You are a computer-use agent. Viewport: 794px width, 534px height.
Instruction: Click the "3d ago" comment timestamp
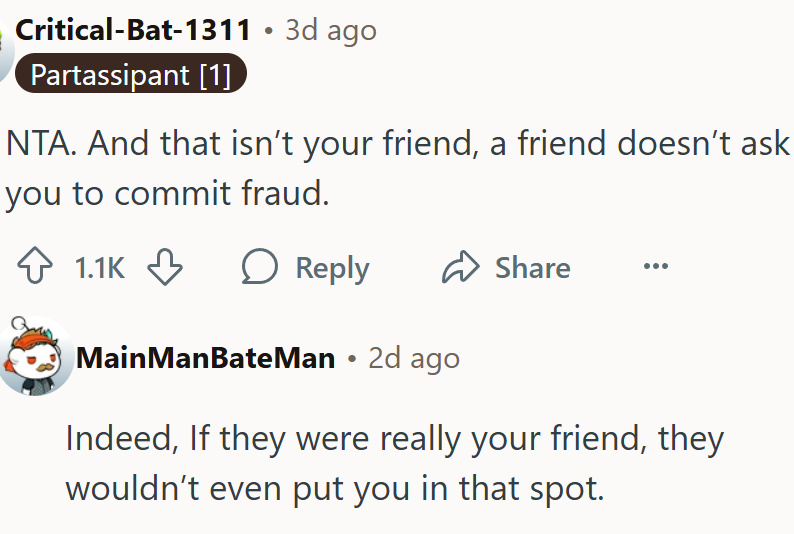point(331,30)
